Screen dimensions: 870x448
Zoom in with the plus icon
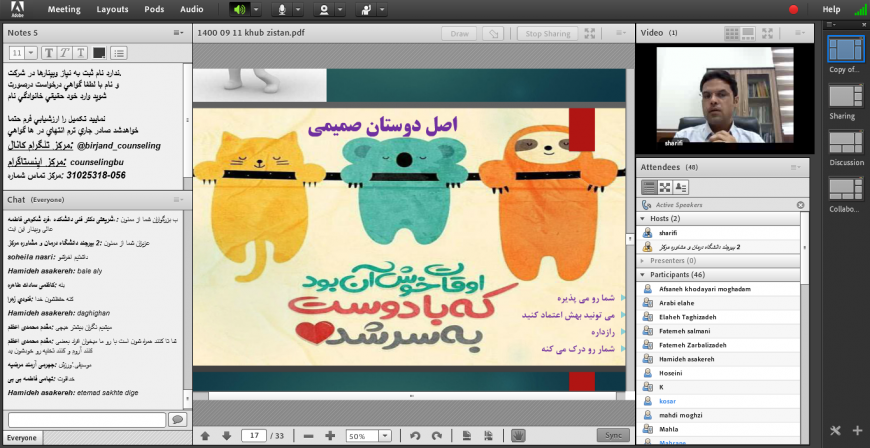(x=330, y=436)
